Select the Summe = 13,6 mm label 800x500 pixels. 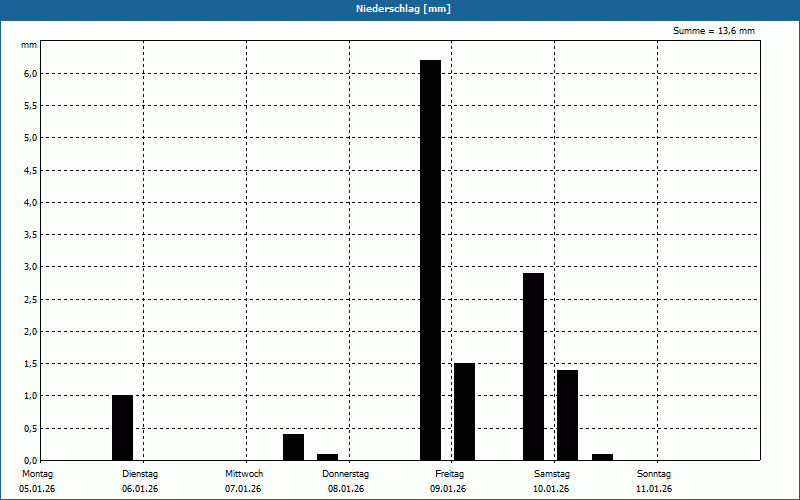pos(713,31)
